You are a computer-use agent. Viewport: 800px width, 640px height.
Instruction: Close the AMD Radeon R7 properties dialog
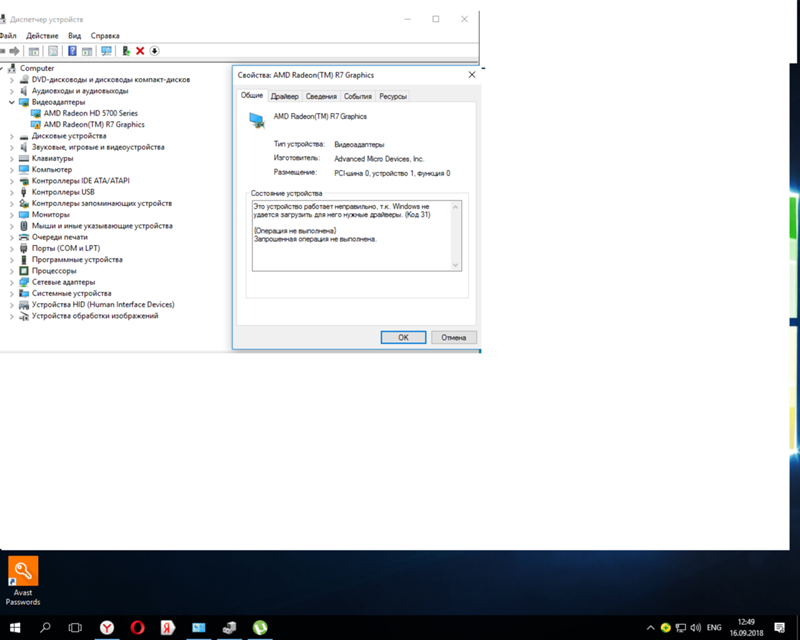[x=472, y=75]
